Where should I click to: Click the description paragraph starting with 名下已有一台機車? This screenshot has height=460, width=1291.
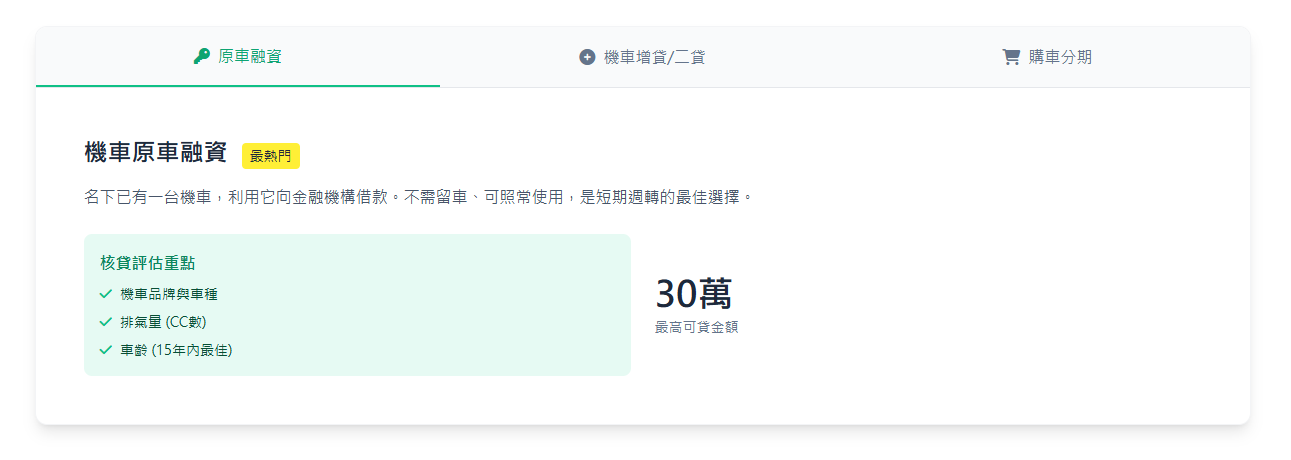pos(418,197)
